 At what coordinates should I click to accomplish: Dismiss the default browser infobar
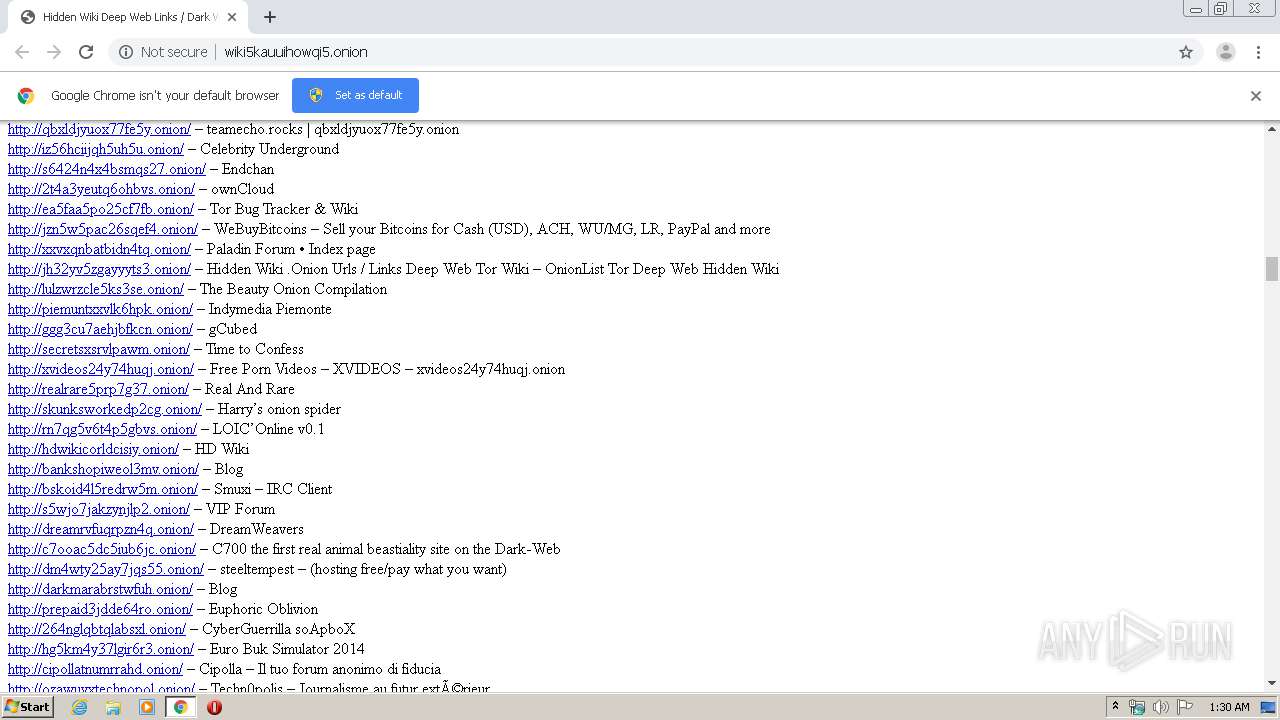click(1256, 96)
